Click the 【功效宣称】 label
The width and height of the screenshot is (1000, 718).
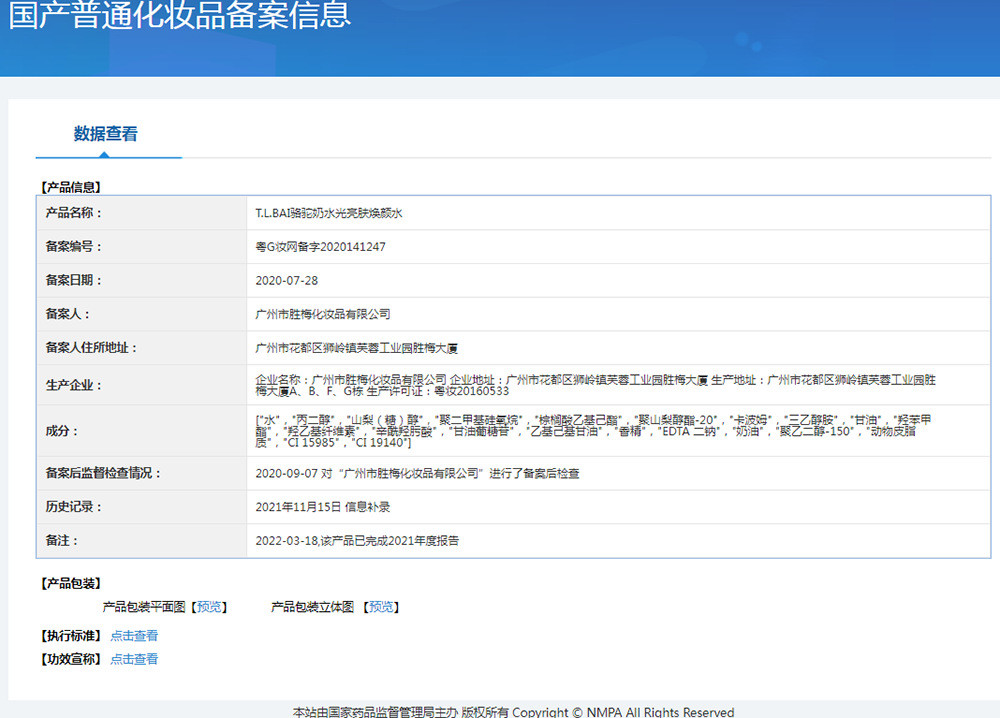coord(71,659)
